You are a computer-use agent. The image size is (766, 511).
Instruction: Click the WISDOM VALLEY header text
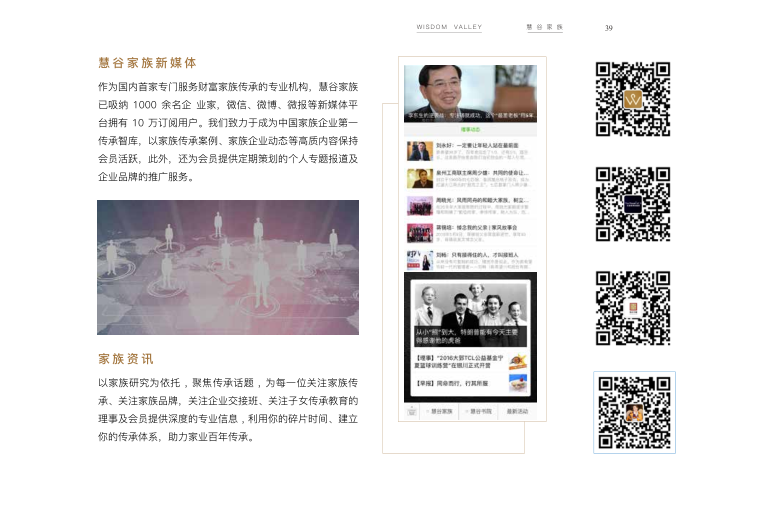coord(449,27)
